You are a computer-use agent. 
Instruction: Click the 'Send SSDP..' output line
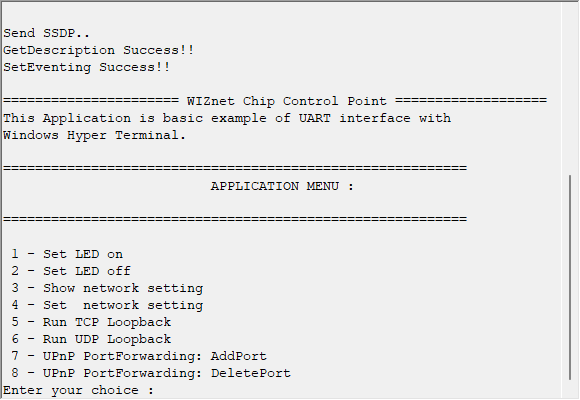pyautogui.click(x=47, y=33)
